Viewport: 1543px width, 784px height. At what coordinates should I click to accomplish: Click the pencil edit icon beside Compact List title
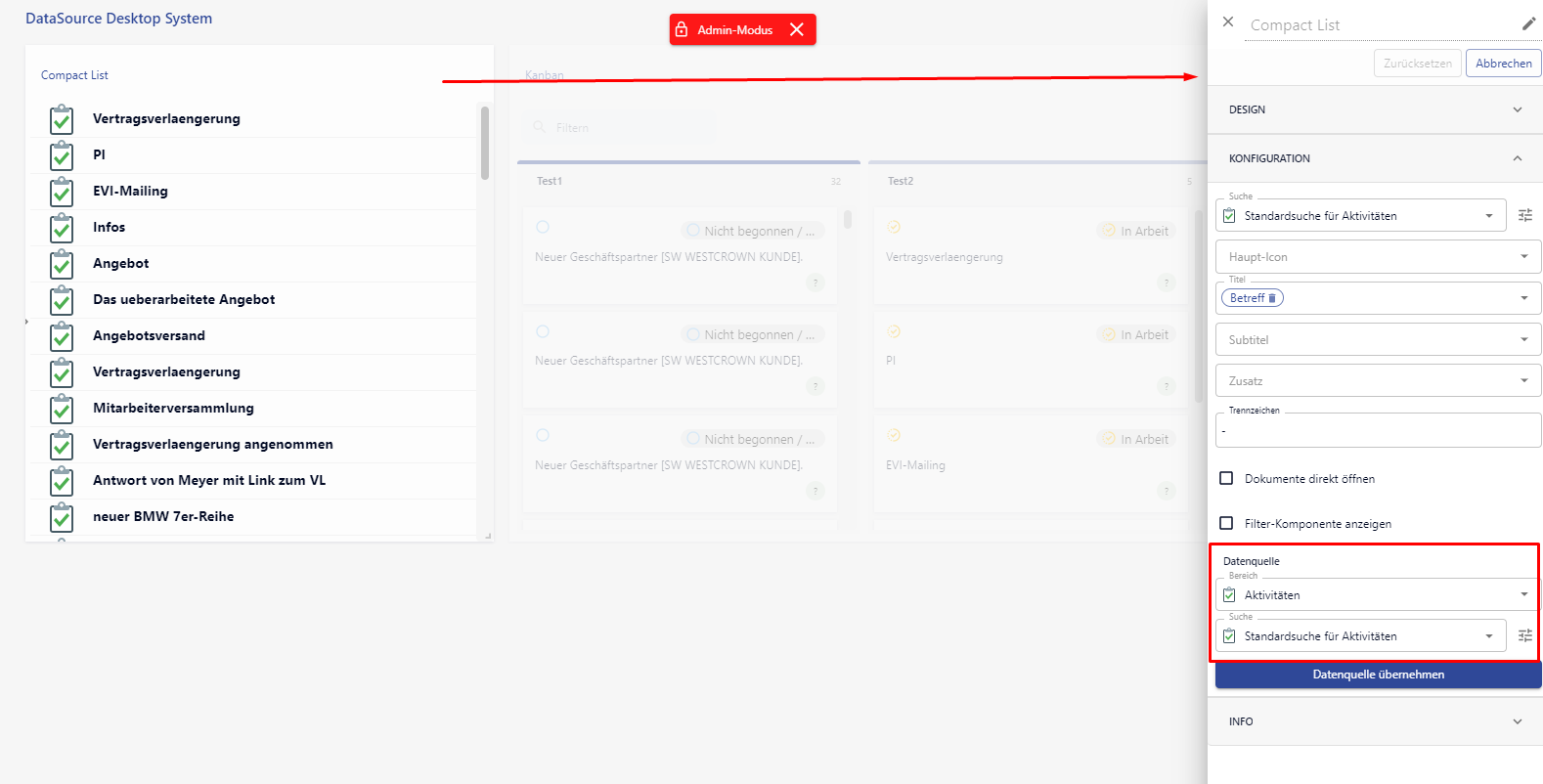[1528, 24]
